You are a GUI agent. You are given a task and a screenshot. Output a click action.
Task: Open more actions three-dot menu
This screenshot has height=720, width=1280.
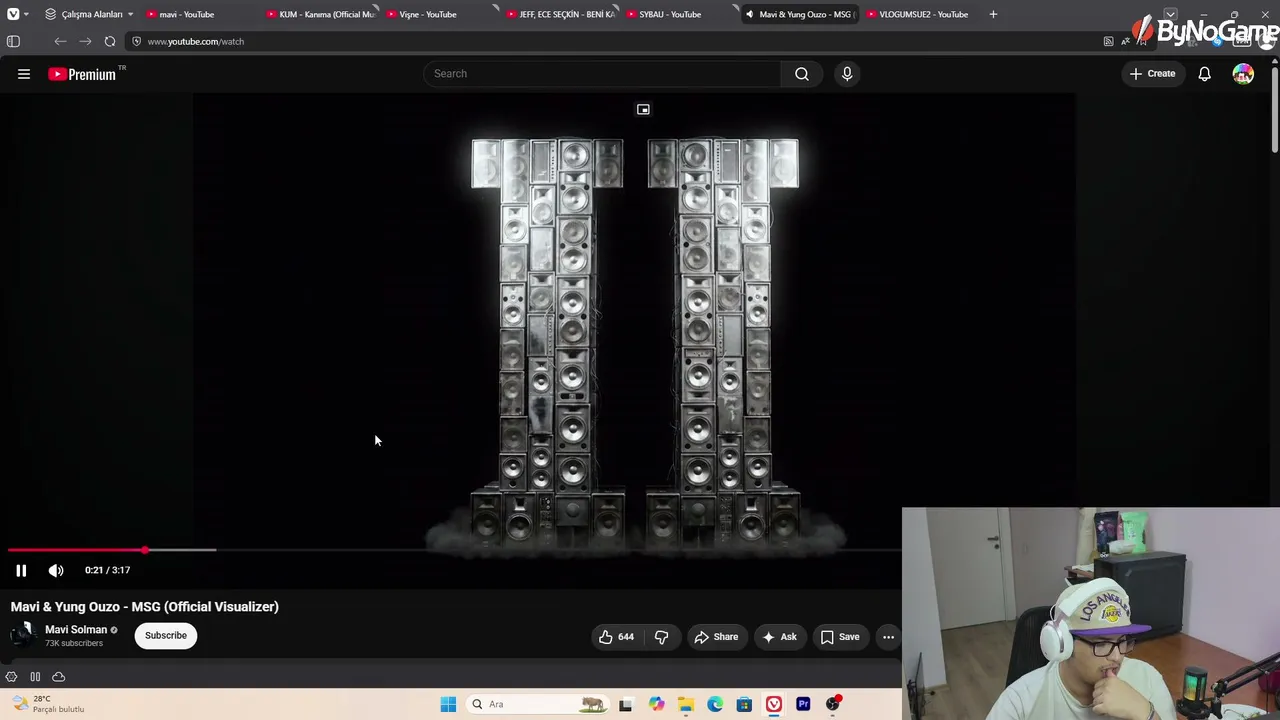[888, 637]
